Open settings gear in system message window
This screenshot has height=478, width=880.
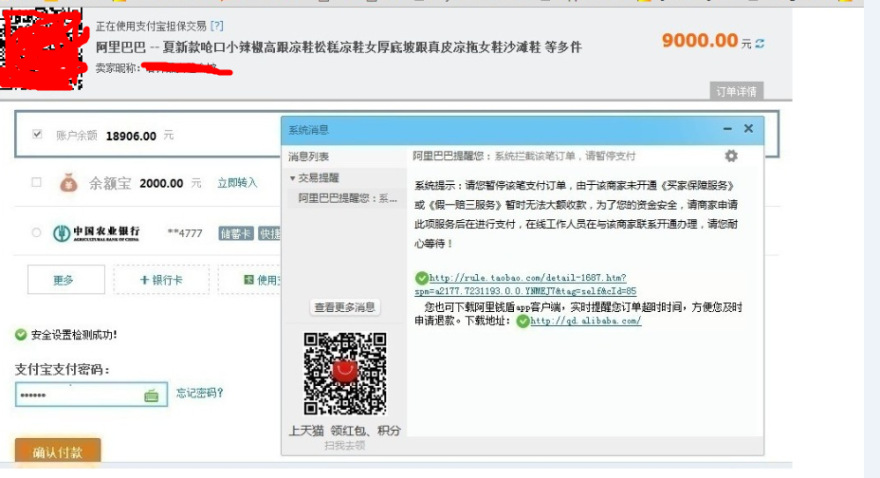tap(731, 156)
